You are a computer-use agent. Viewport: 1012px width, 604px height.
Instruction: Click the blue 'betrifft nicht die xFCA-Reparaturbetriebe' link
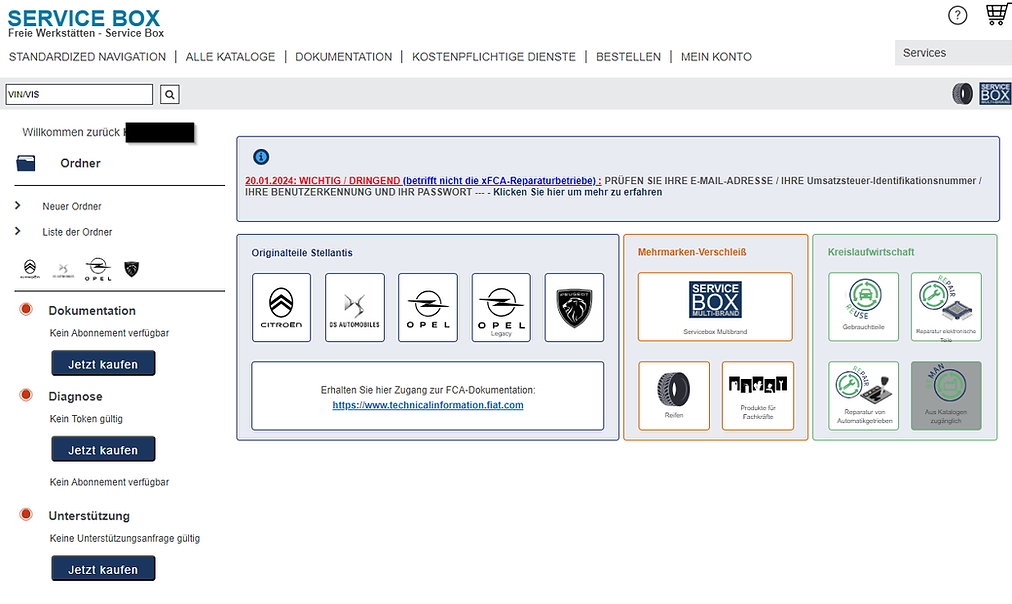click(502, 181)
